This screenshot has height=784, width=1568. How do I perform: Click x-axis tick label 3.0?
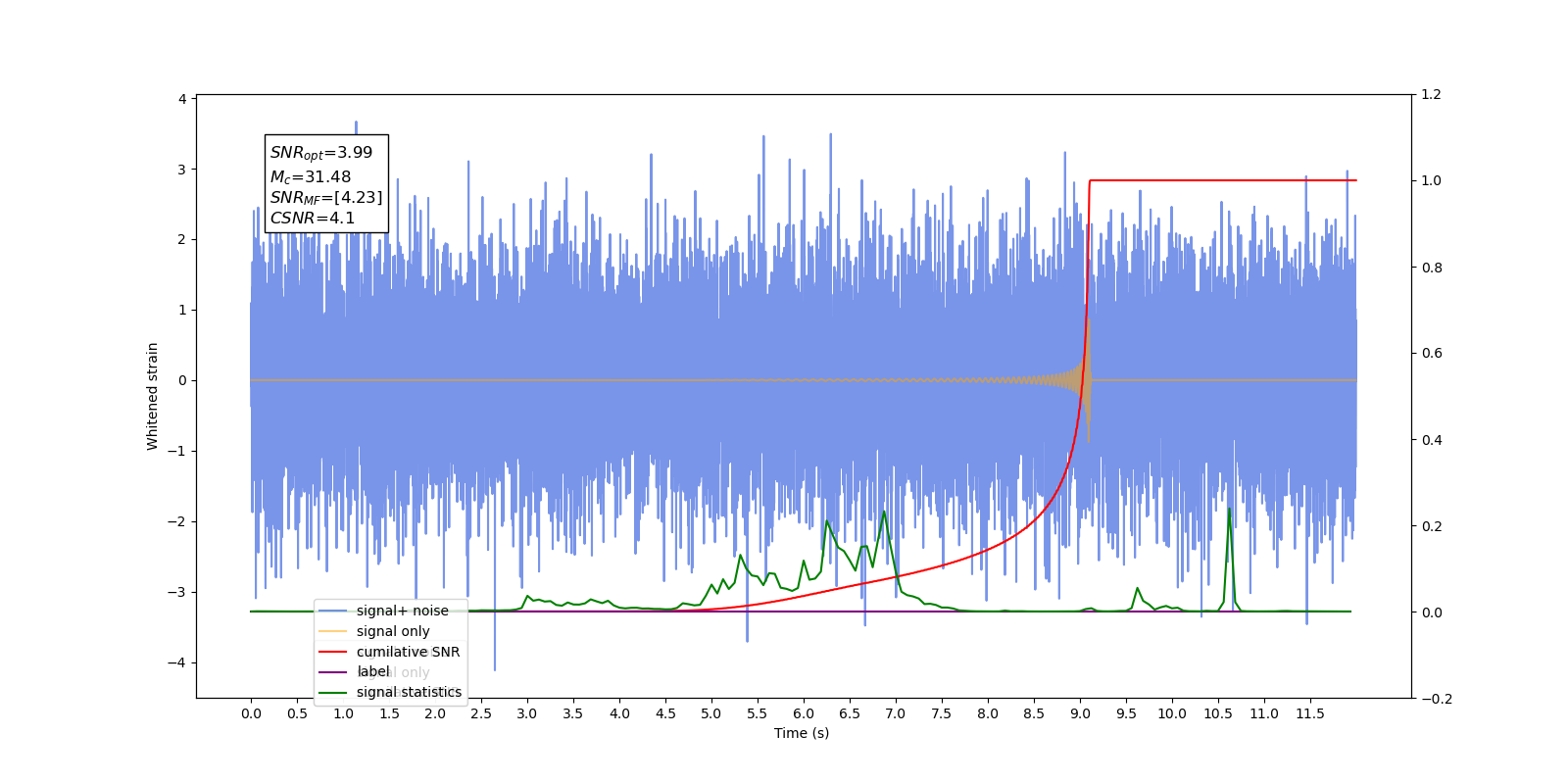tap(527, 713)
